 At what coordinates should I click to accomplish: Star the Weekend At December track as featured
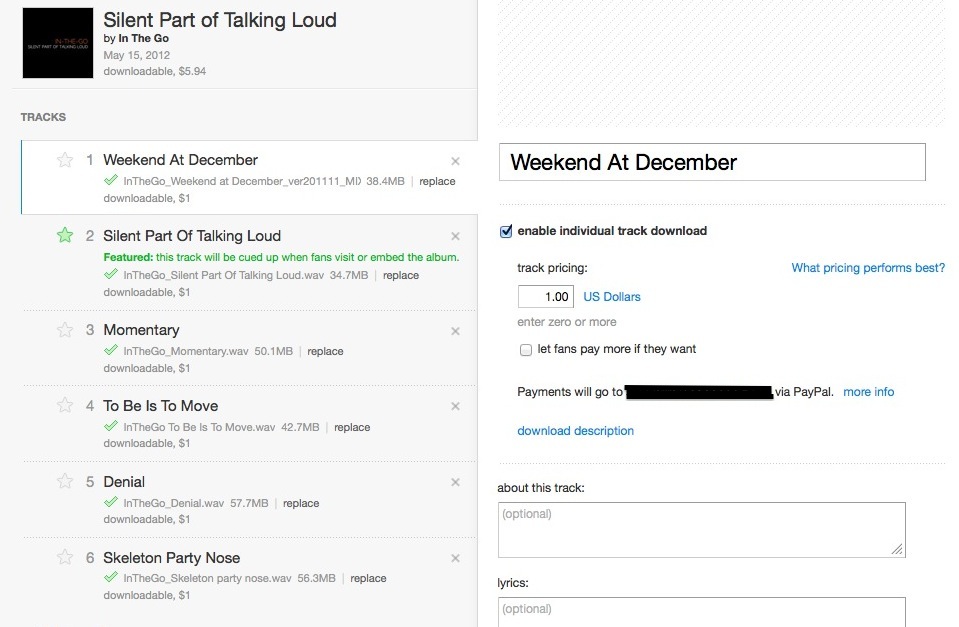point(65,160)
